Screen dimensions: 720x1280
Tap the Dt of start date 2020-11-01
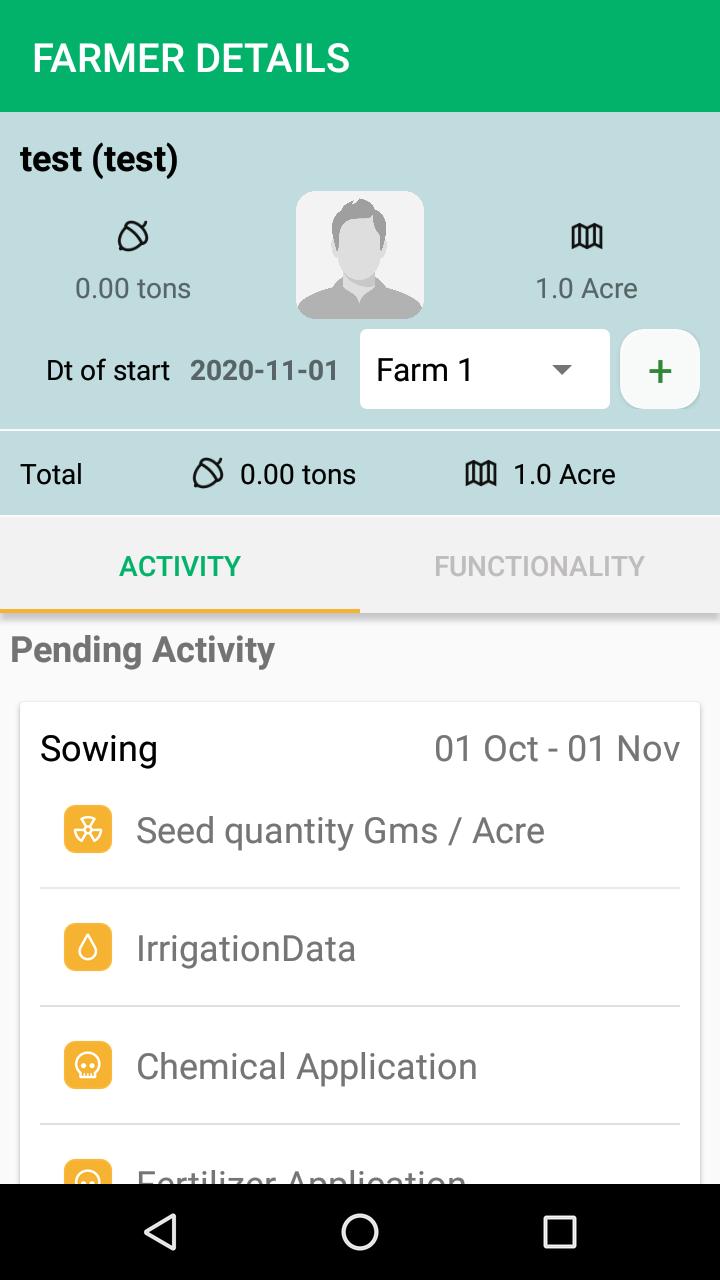[x=264, y=370]
